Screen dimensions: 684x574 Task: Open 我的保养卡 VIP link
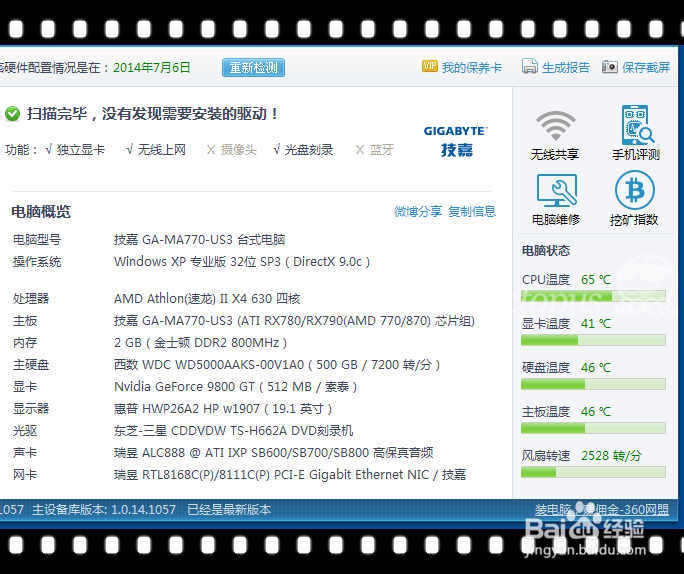[472, 68]
